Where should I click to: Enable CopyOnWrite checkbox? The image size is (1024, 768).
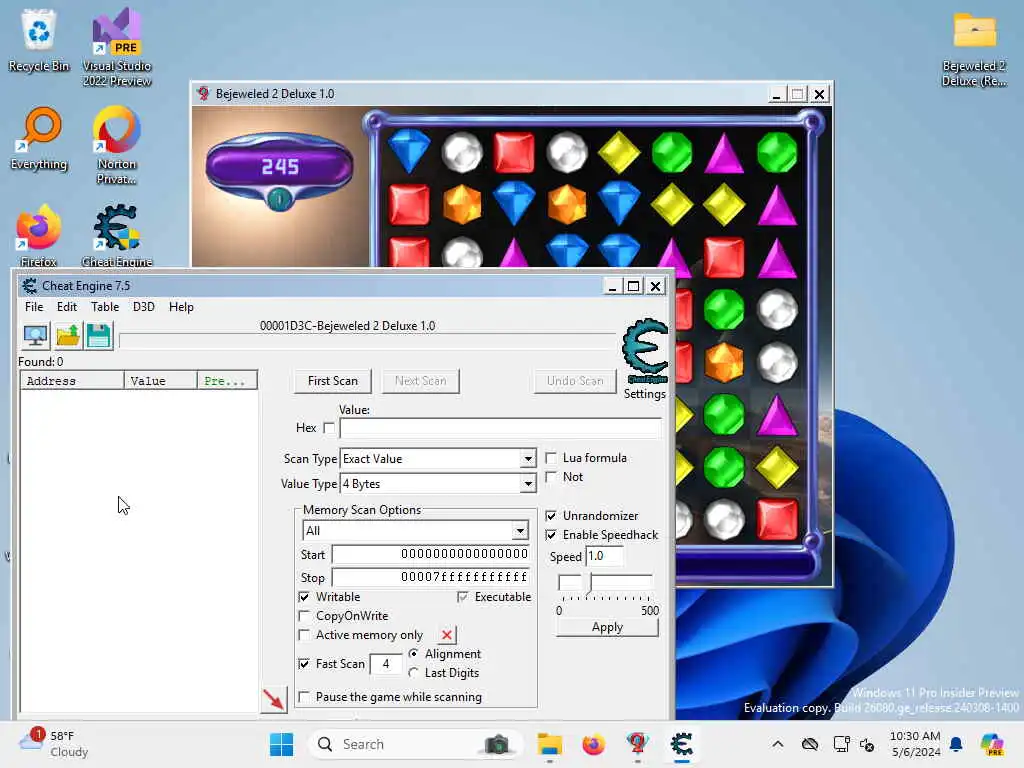click(x=304, y=616)
